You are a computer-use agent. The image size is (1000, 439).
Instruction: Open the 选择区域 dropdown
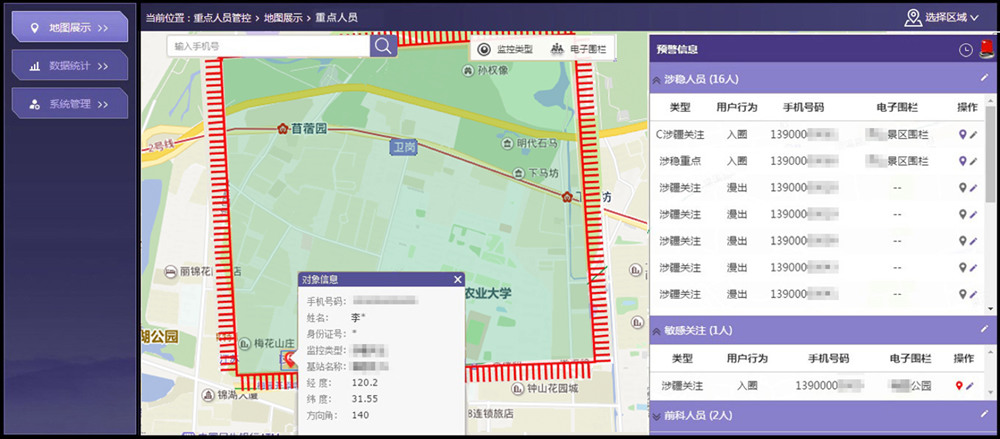pos(941,17)
